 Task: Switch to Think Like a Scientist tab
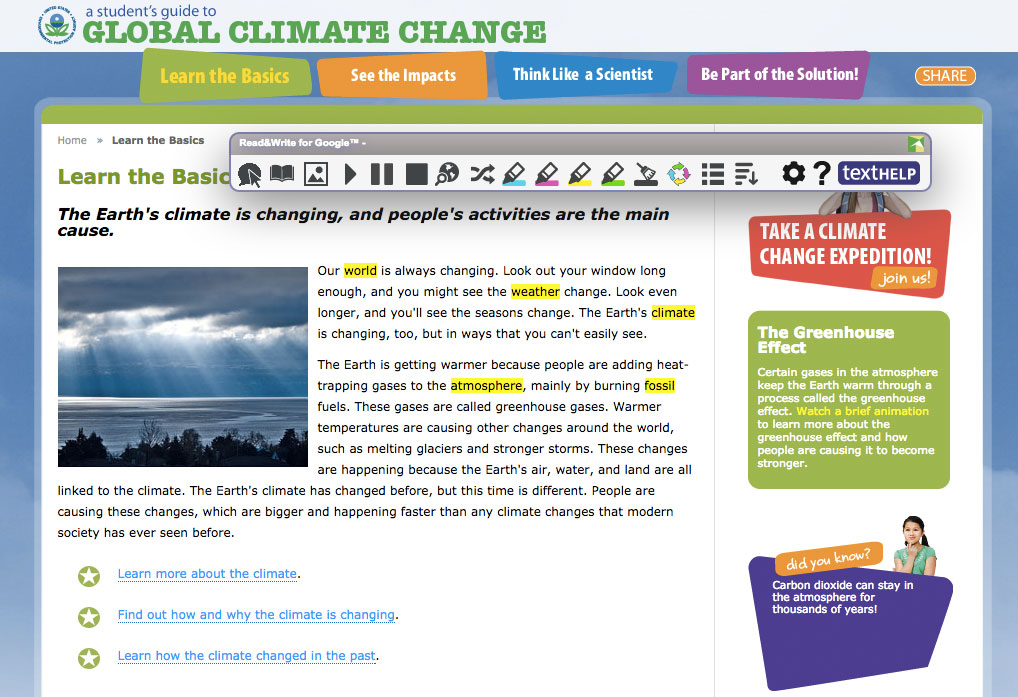pos(582,74)
